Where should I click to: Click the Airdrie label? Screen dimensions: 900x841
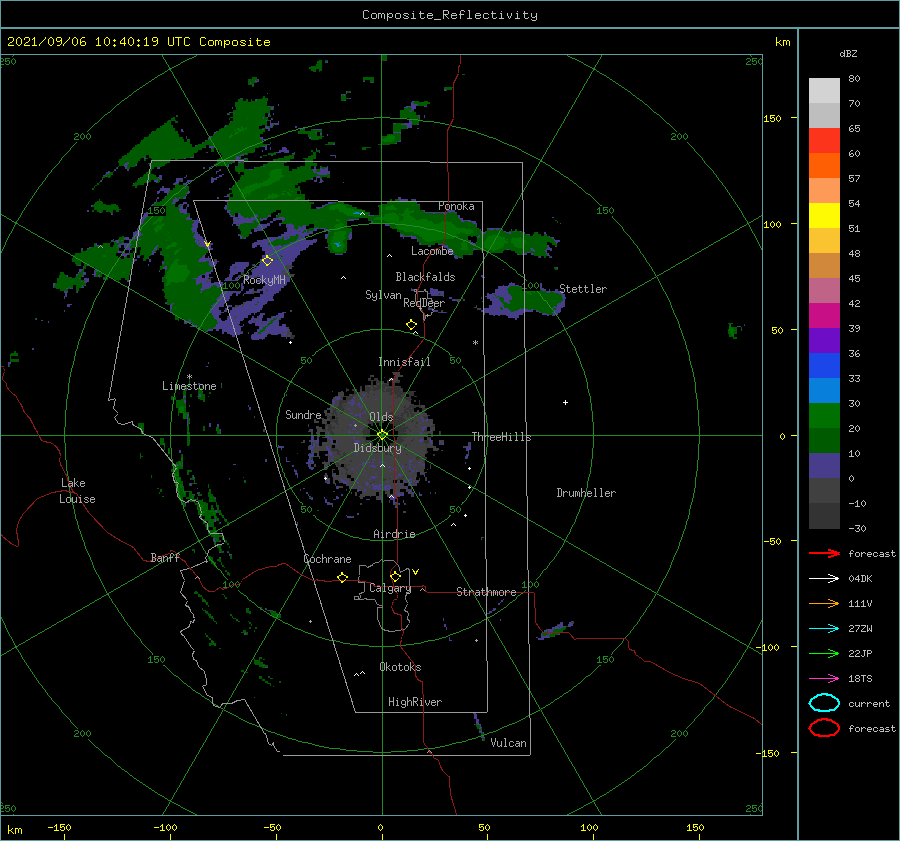coord(394,534)
